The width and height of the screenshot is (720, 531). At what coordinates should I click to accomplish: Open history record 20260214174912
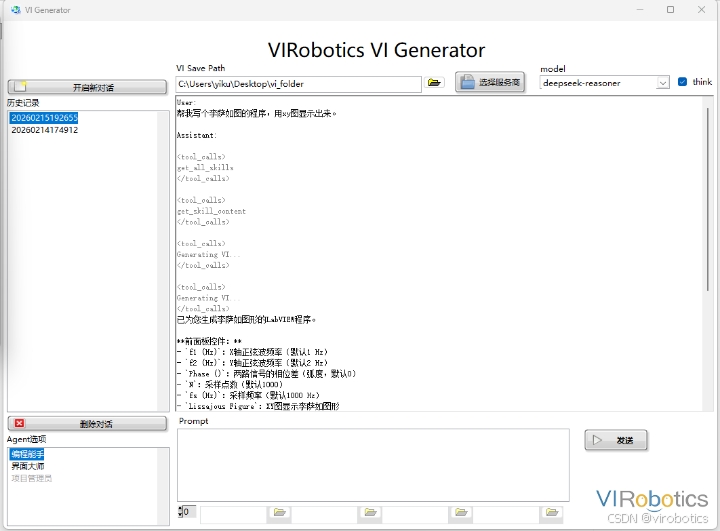(x=45, y=130)
